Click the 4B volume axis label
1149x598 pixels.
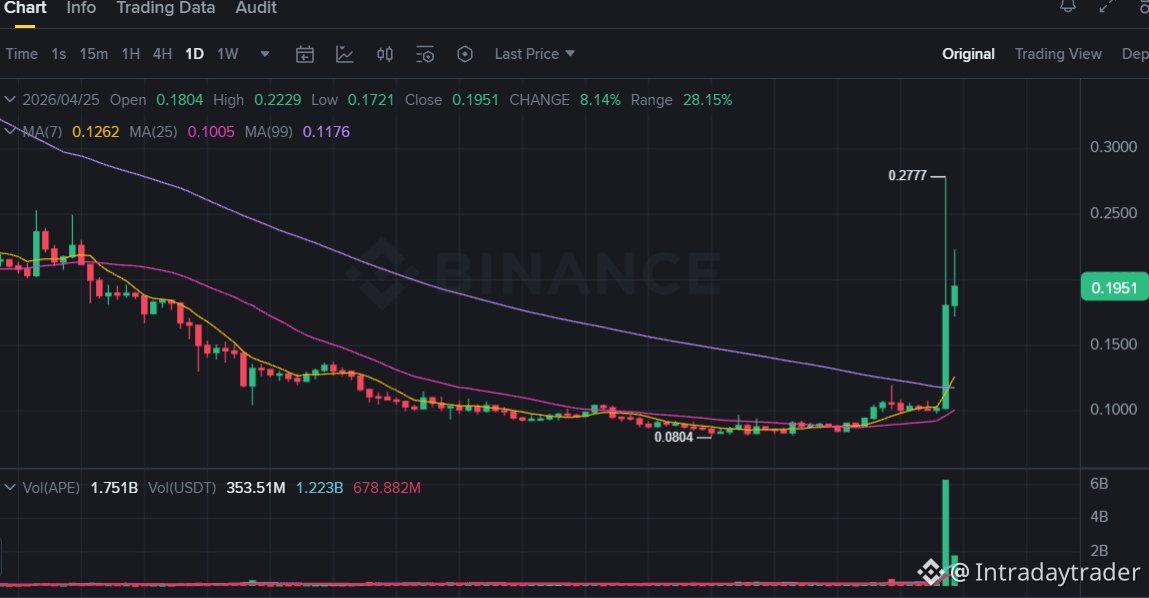(x=1099, y=517)
